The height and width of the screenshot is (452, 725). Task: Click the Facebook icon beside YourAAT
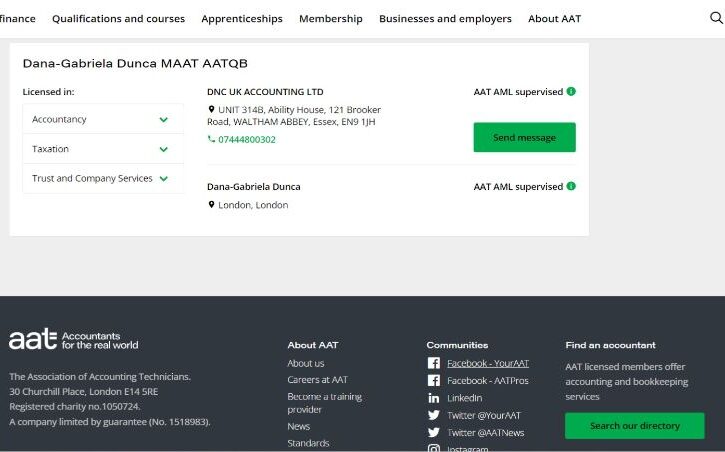coord(434,363)
